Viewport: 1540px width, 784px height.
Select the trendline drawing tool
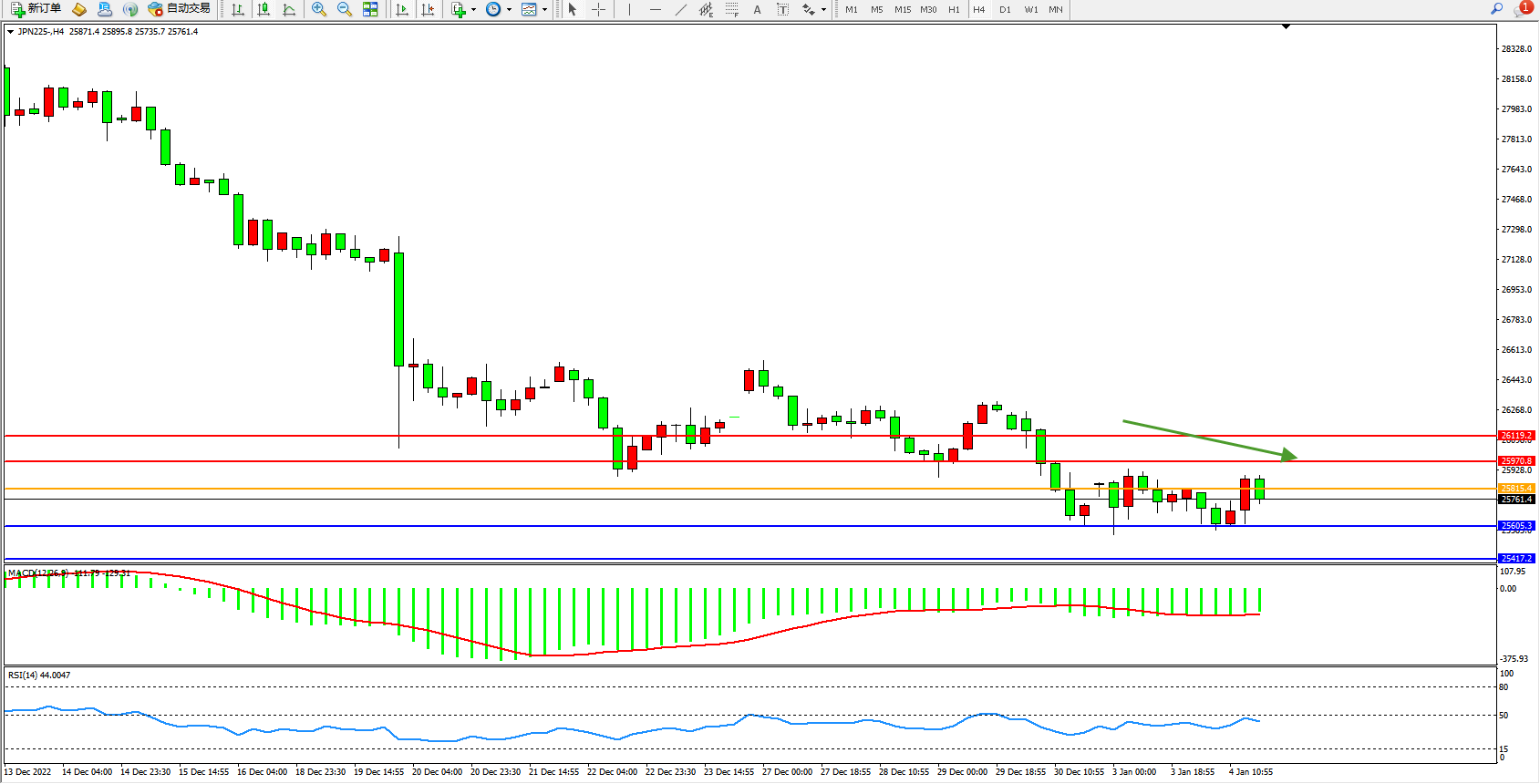click(681, 9)
